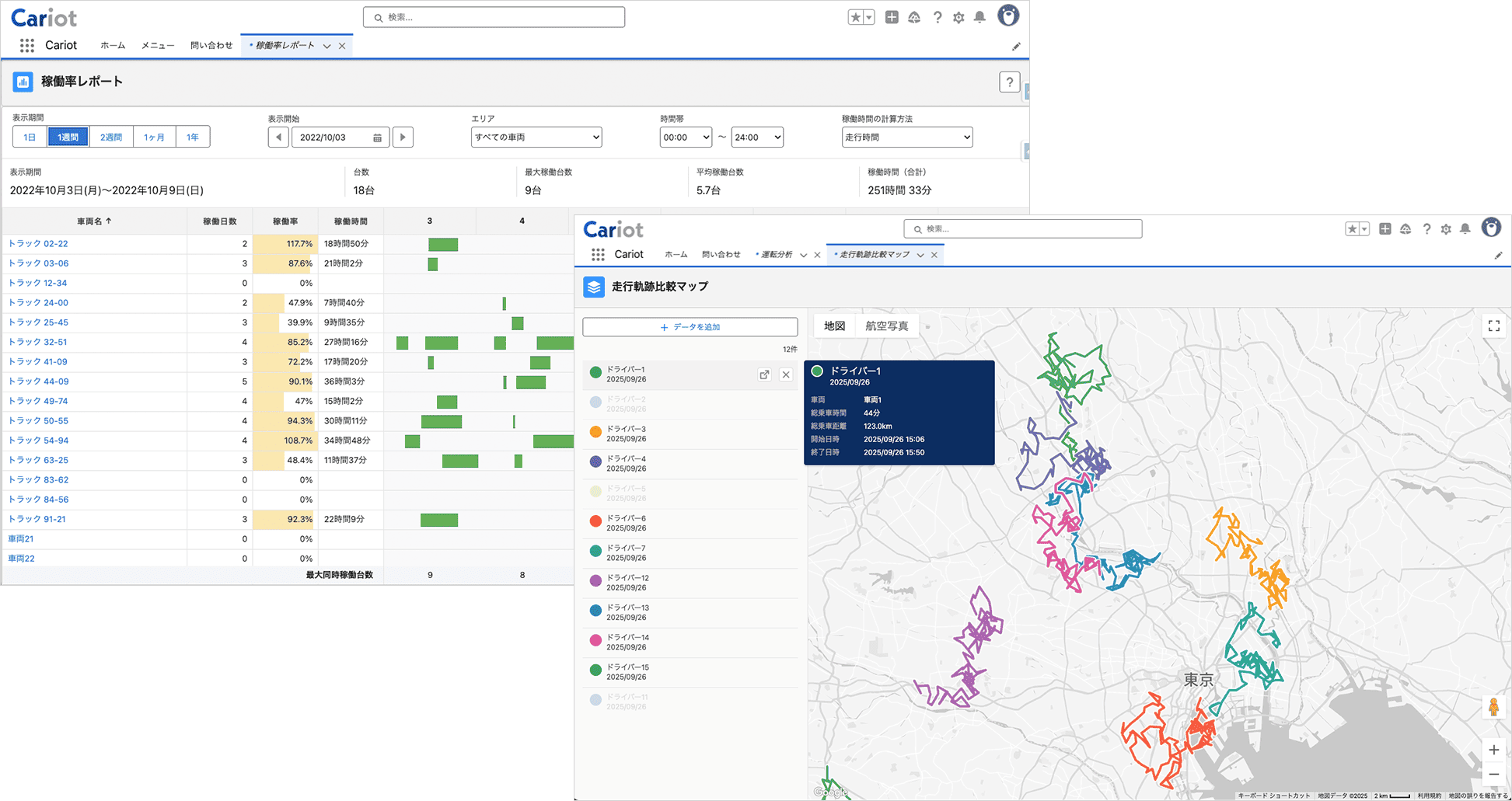Image resolution: width=1512 pixels, height=801 pixels.
Task: Expand the 稼働時間の計算方法 dropdown
Action: (906, 138)
